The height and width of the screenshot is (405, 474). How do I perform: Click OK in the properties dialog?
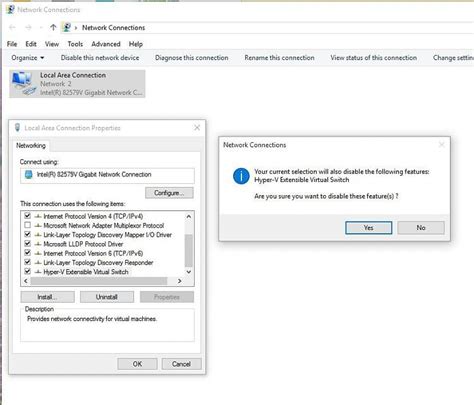coord(137,364)
